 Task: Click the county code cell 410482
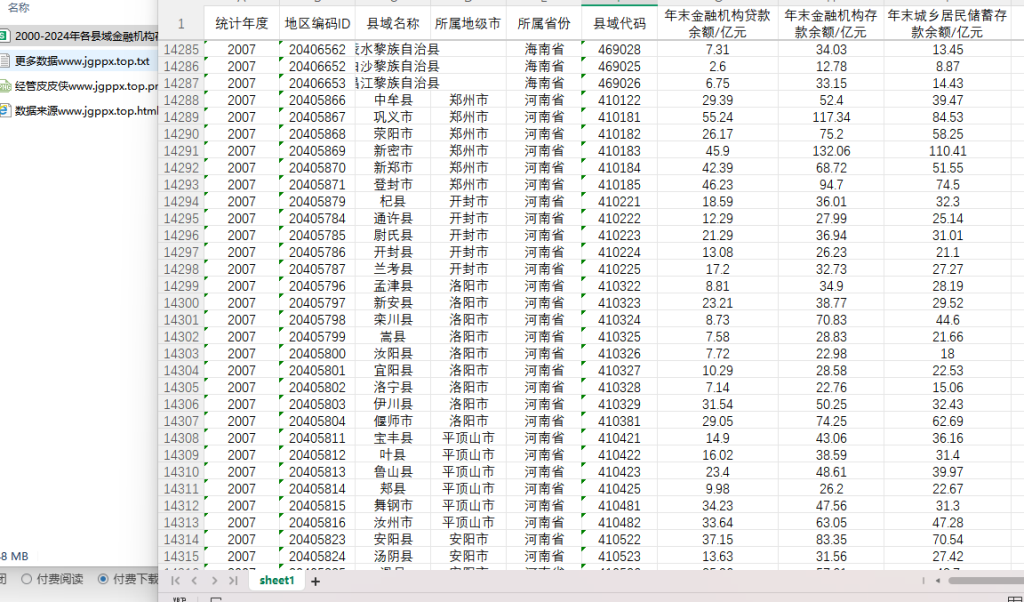pyautogui.click(x=619, y=522)
